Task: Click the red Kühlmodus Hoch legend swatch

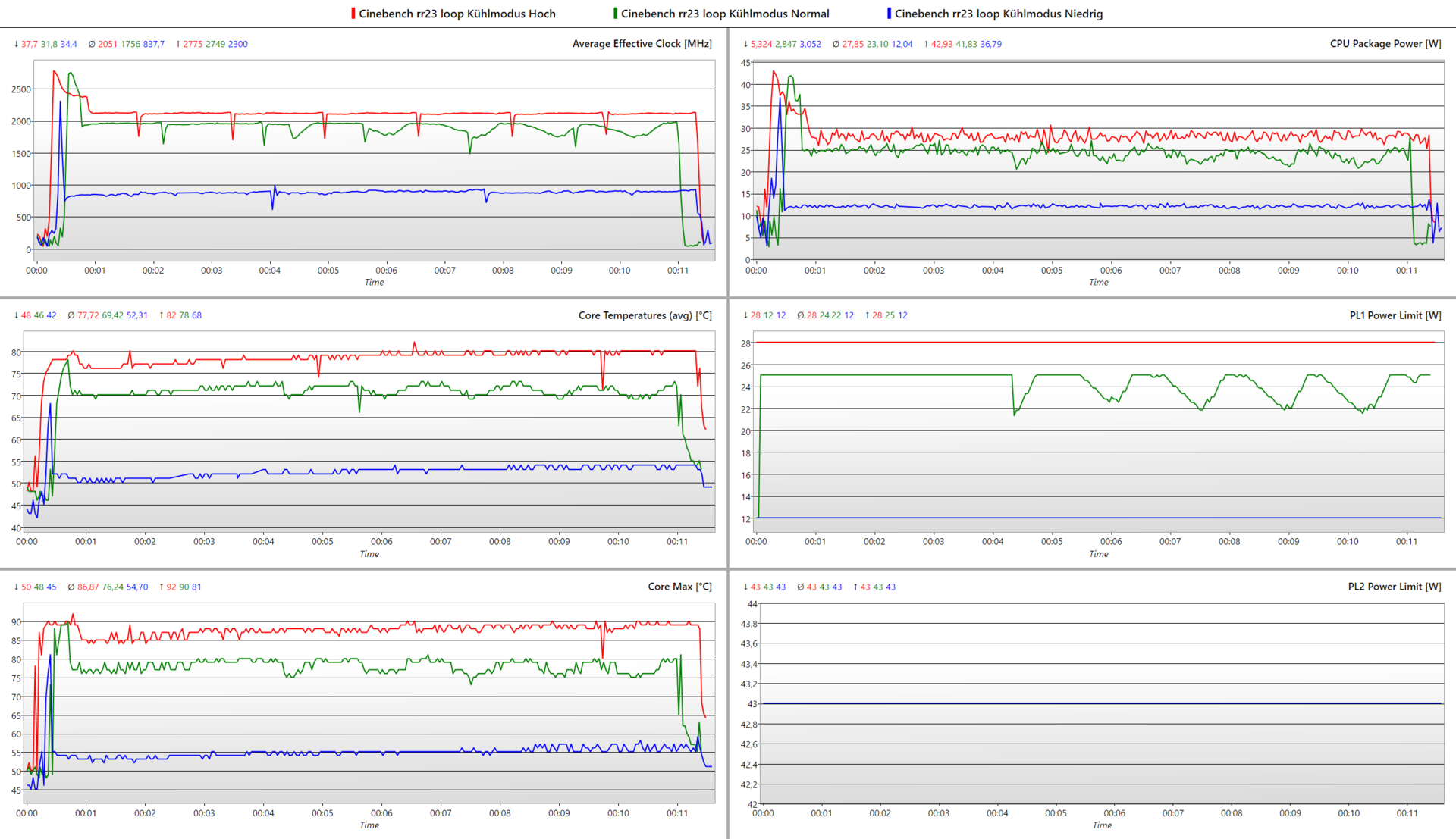Action: pos(353,14)
